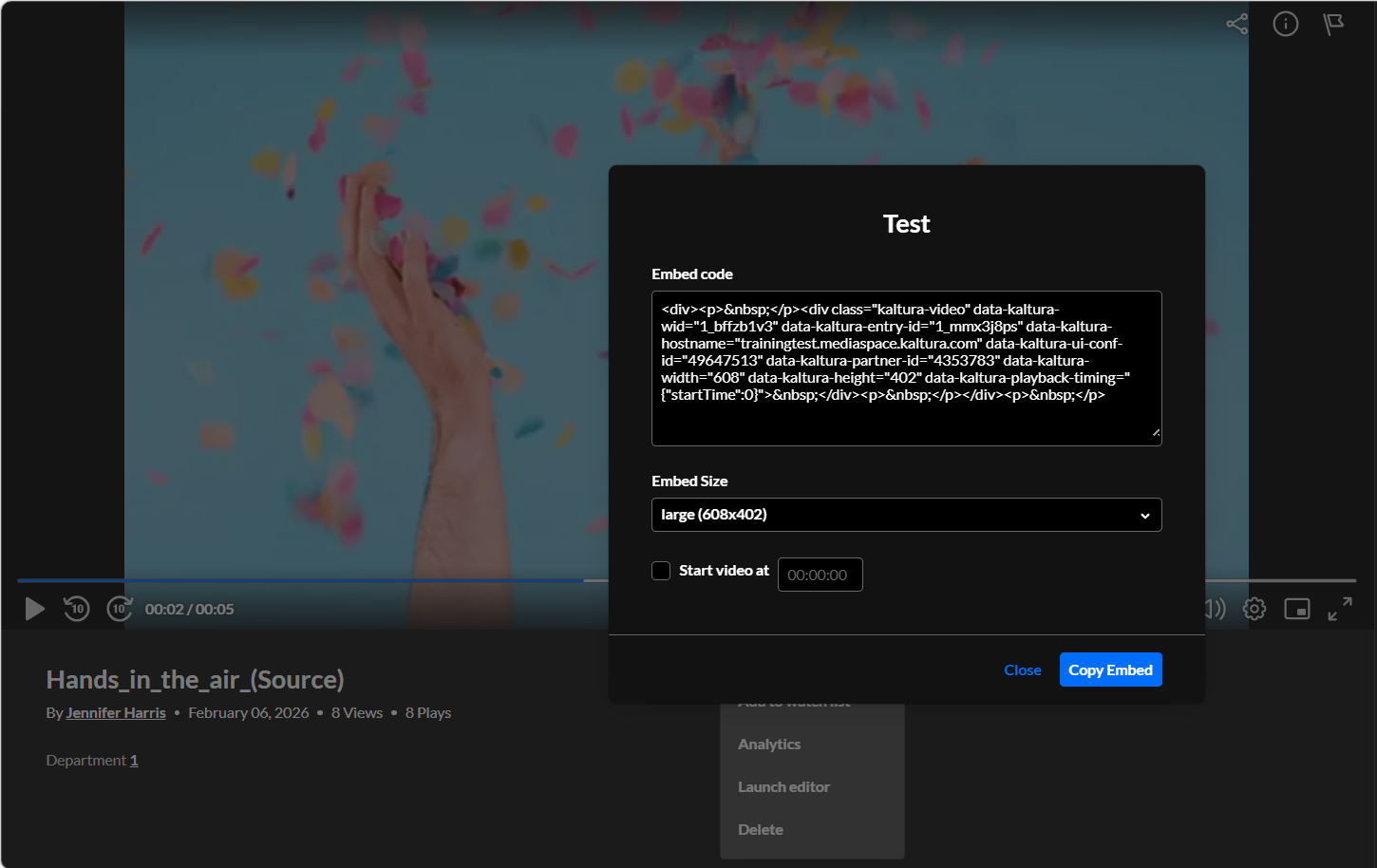Skip forward 10 seconds

coord(120,608)
